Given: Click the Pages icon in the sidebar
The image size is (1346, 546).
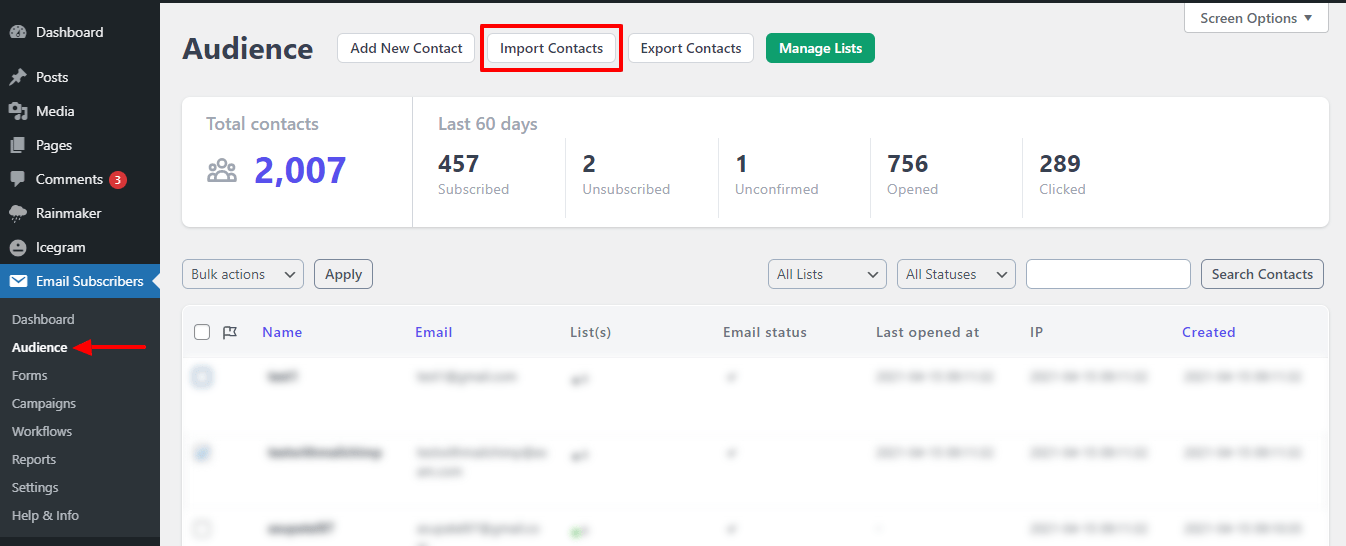Looking at the screenshot, I should pyautogui.click(x=18, y=145).
